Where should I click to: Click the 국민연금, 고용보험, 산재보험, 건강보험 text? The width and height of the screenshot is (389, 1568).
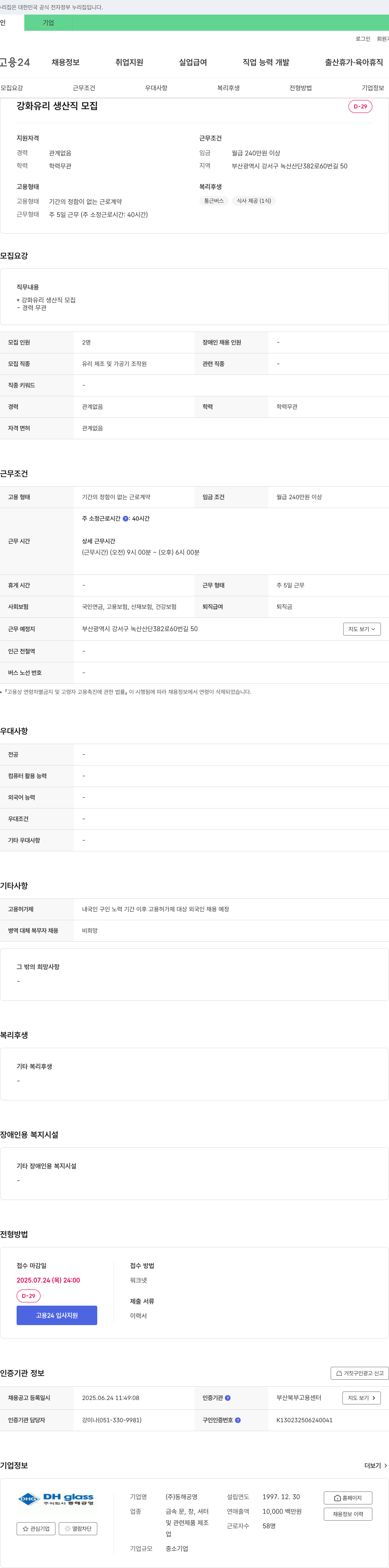coord(129,607)
